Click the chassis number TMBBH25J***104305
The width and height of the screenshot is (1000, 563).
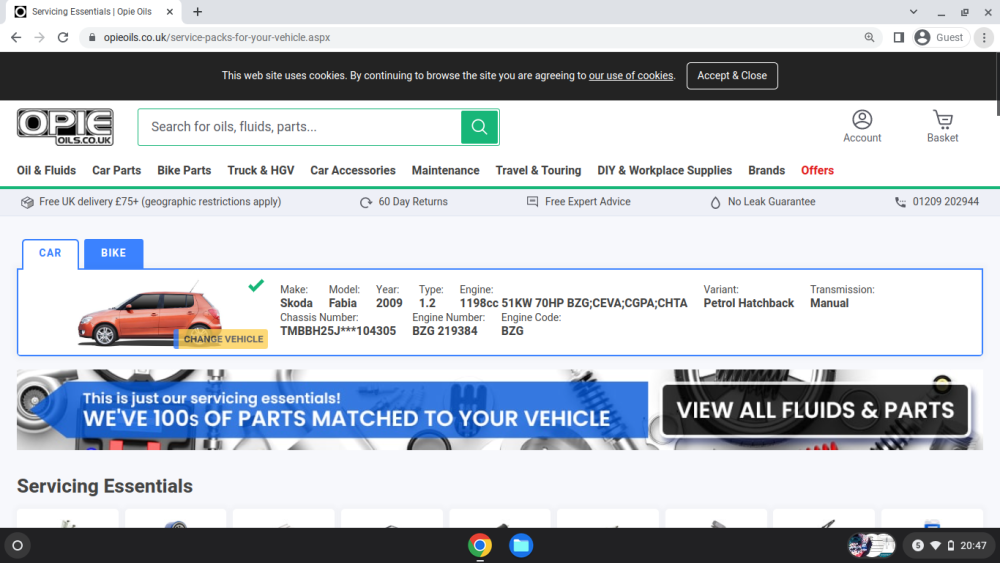[x=338, y=331]
